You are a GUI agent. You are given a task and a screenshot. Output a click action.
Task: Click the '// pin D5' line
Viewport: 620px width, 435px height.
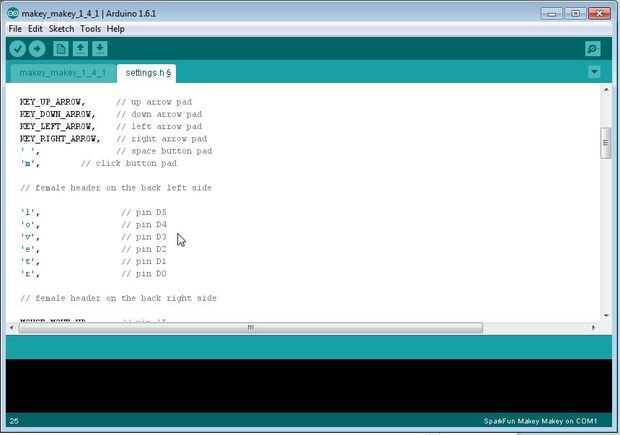(93, 212)
